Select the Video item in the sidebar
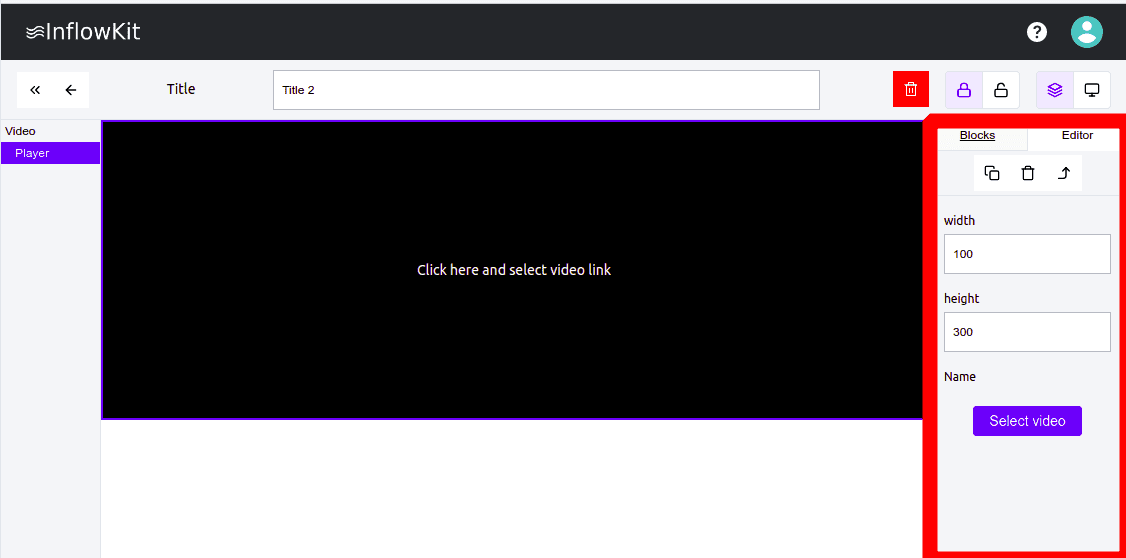Viewport: 1126px width, 558px height. click(x=20, y=131)
